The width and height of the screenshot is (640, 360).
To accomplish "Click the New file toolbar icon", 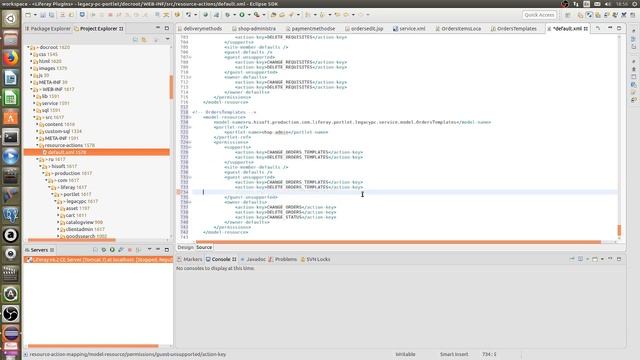I will 28,15.
